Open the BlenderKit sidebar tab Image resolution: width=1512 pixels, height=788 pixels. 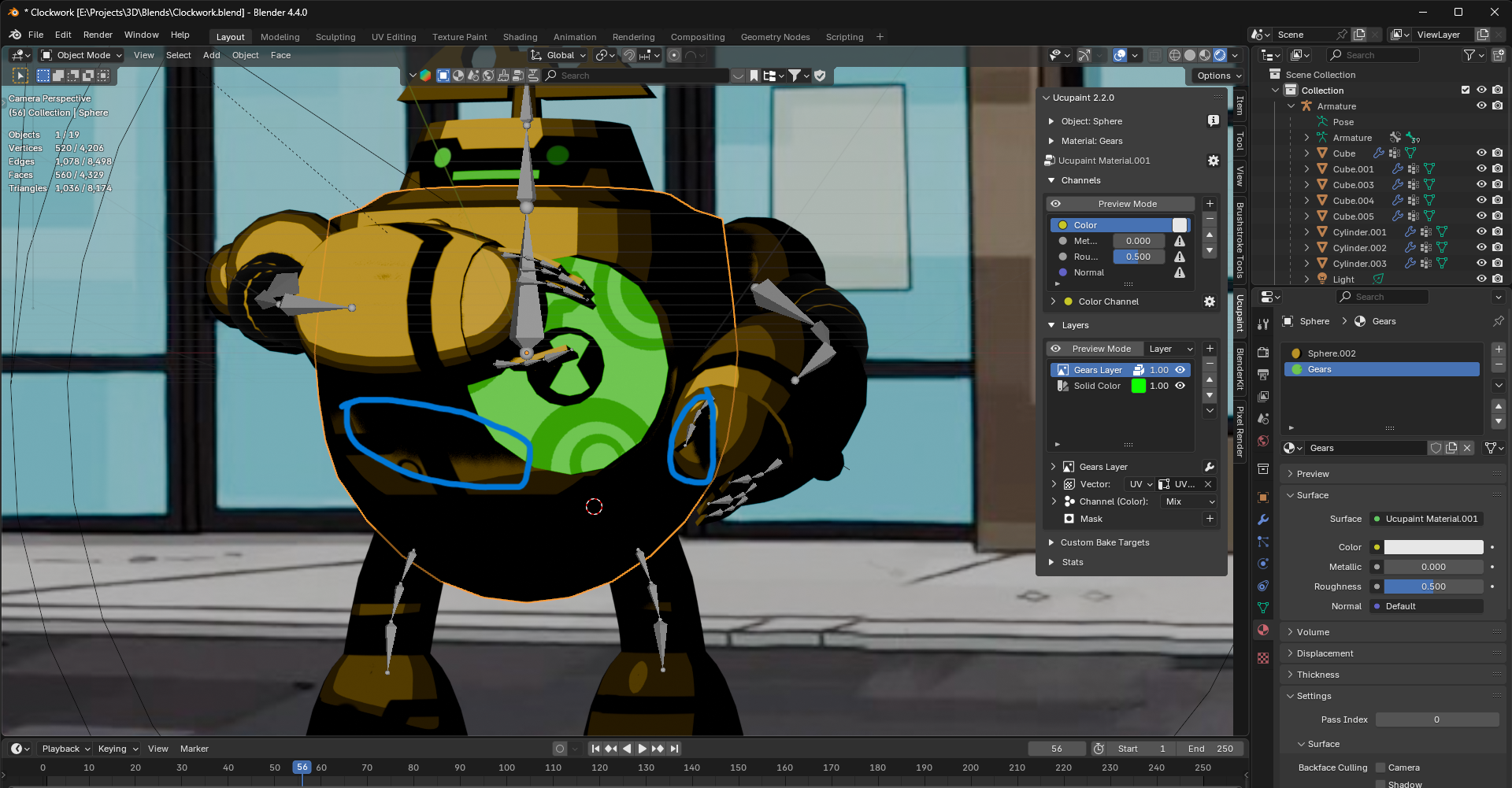1240,368
